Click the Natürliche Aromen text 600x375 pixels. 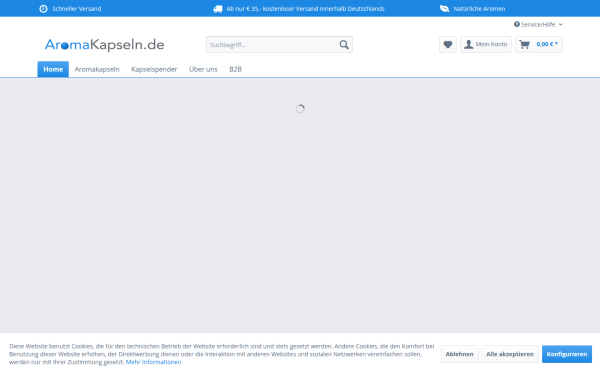coord(479,9)
